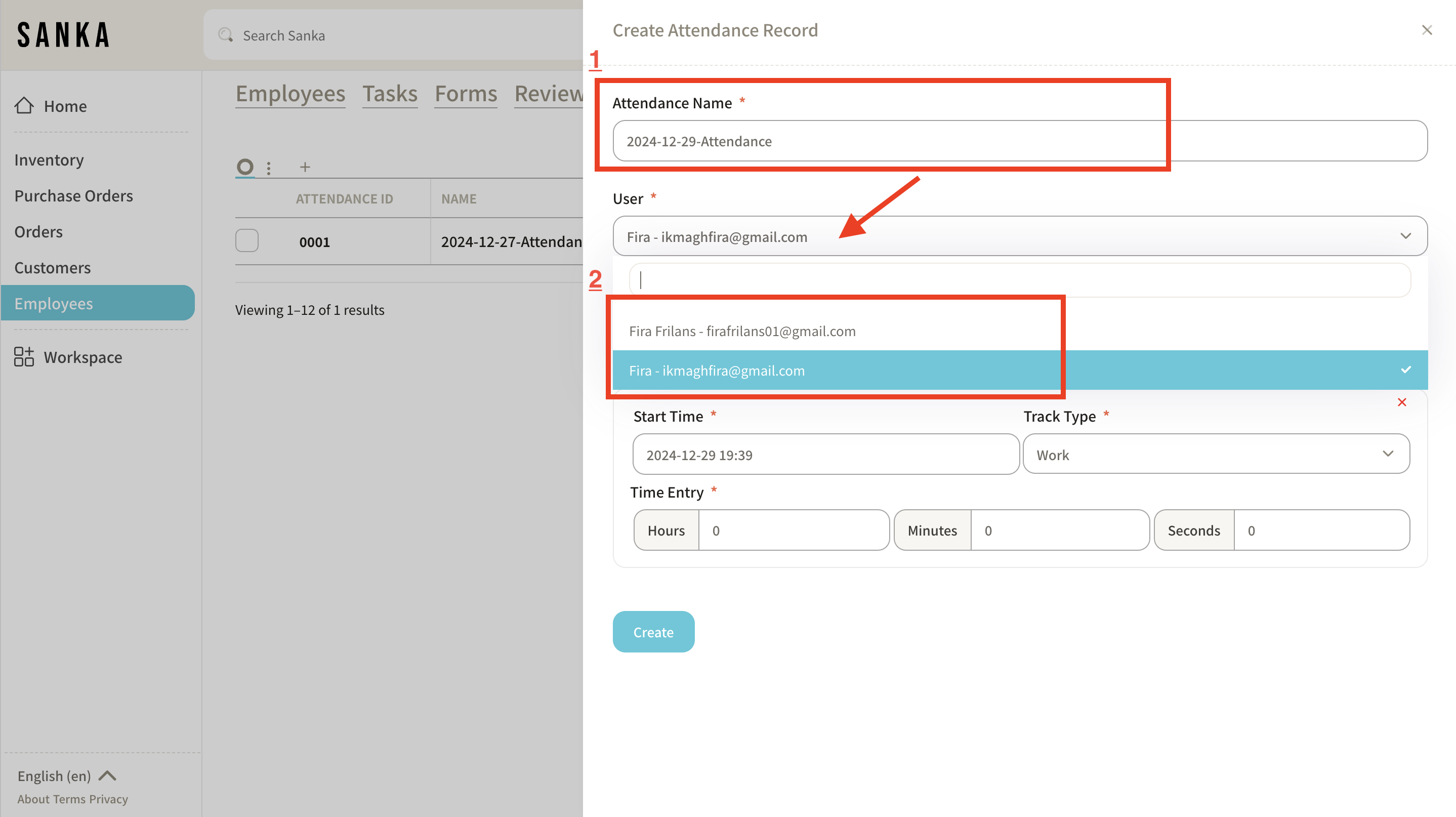This screenshot has height=817, width=1456.
Task: Remove time entry with red X icon
Action: click(1402, 402)
